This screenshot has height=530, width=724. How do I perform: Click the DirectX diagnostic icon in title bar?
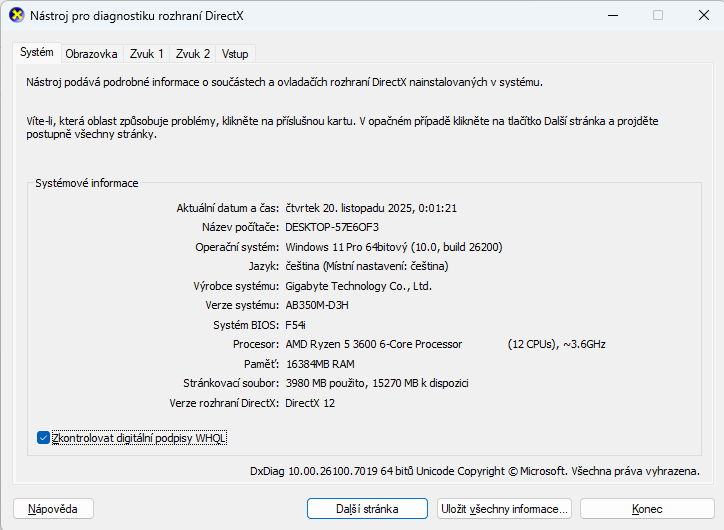[16, 15]
